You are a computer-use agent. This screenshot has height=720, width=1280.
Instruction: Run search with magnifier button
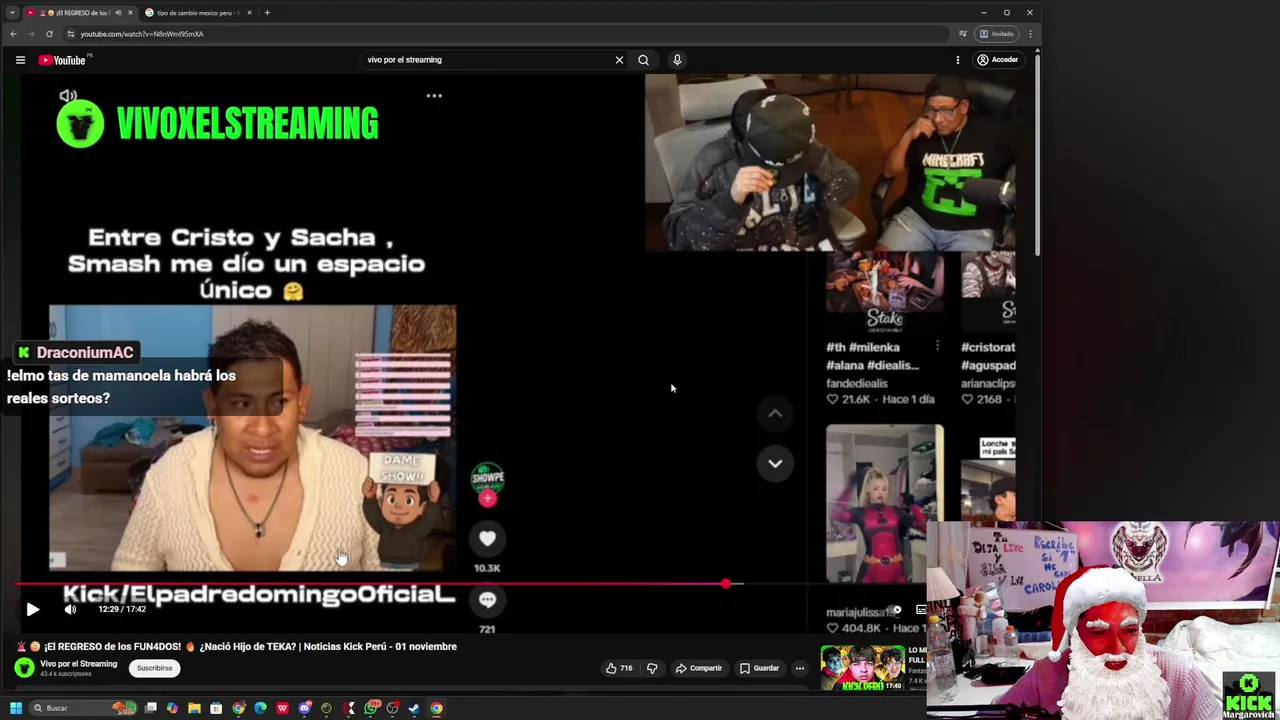(643, 60)
